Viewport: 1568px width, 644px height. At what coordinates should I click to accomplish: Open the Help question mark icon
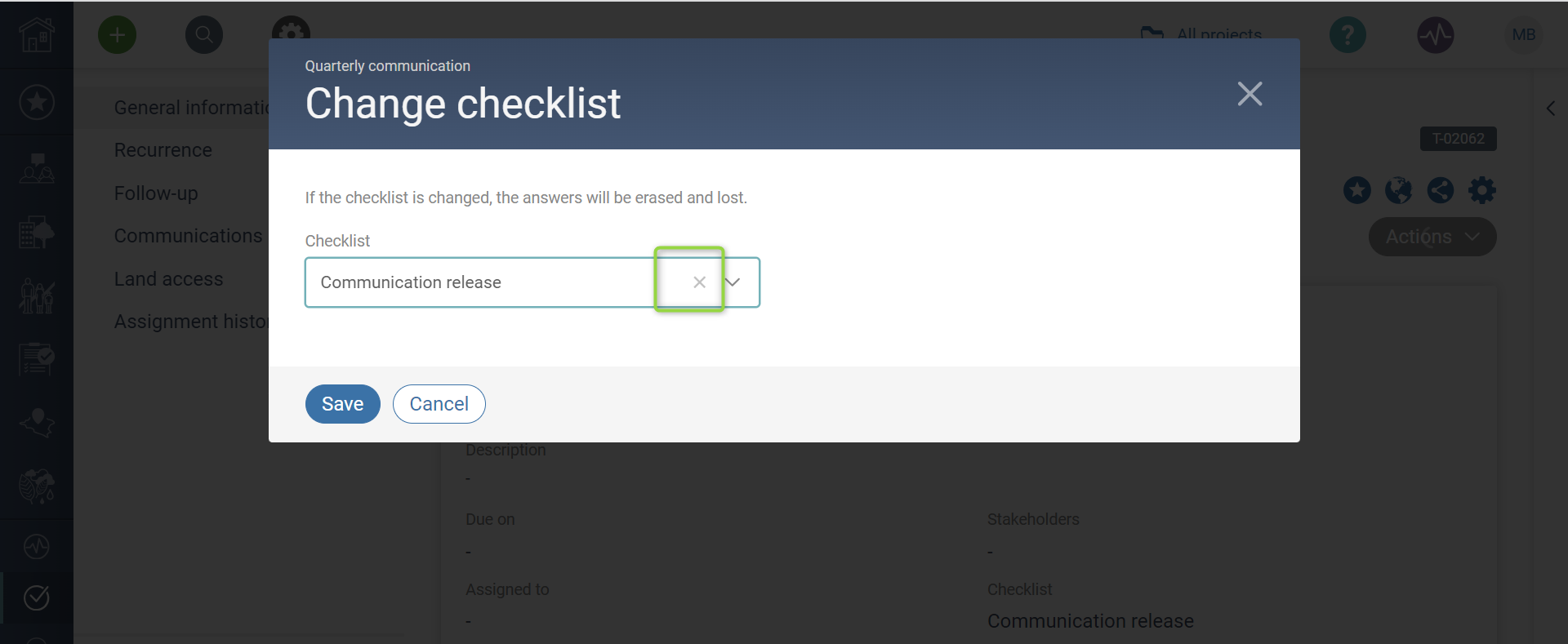click(1347, 34)
